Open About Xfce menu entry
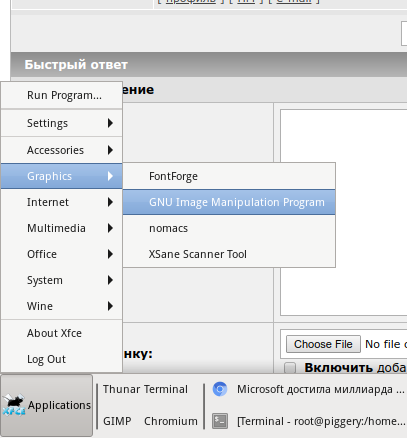Image resolution: width=407 pixels, height=438 pixels. [x=62, y=333]
